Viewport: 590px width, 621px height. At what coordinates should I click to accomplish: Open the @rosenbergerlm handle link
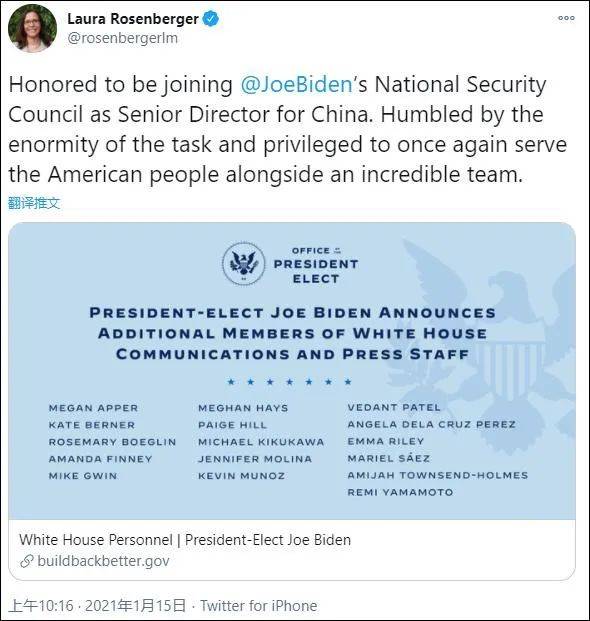[x=123, y=38]
